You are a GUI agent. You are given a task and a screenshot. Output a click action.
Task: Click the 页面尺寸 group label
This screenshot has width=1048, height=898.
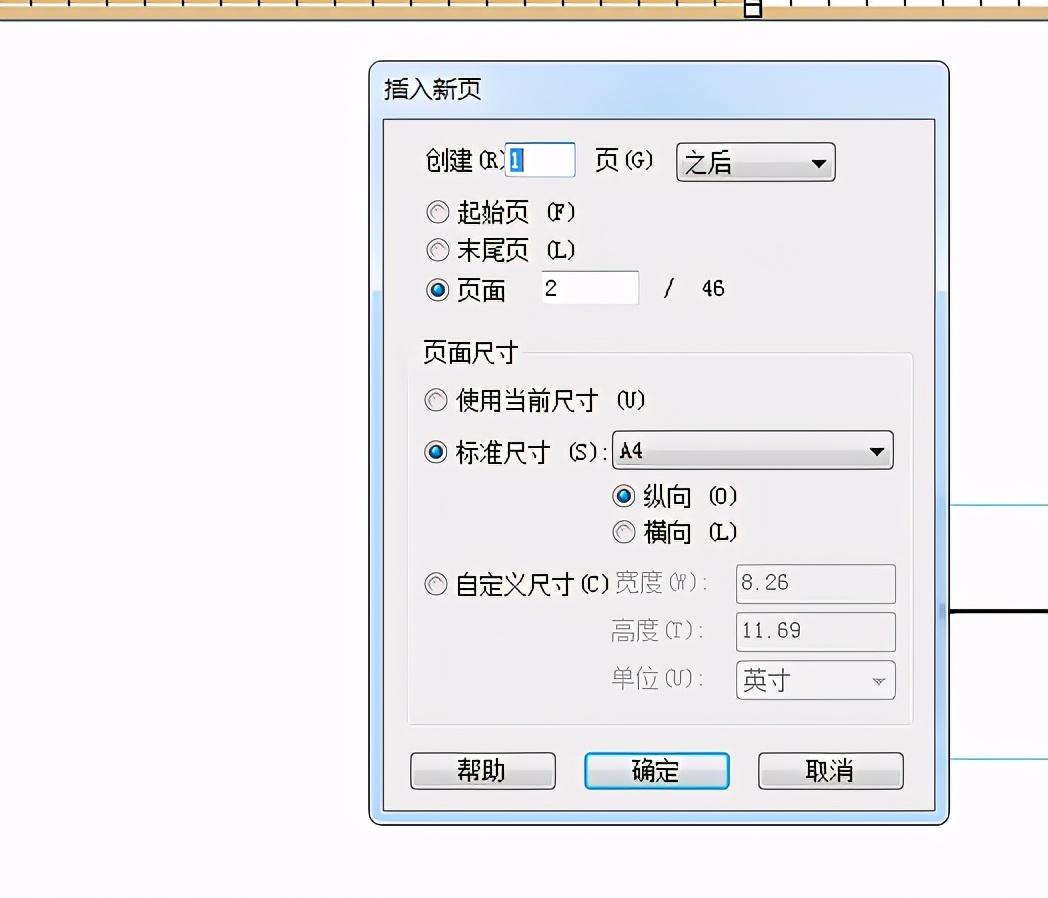point(471,352)
